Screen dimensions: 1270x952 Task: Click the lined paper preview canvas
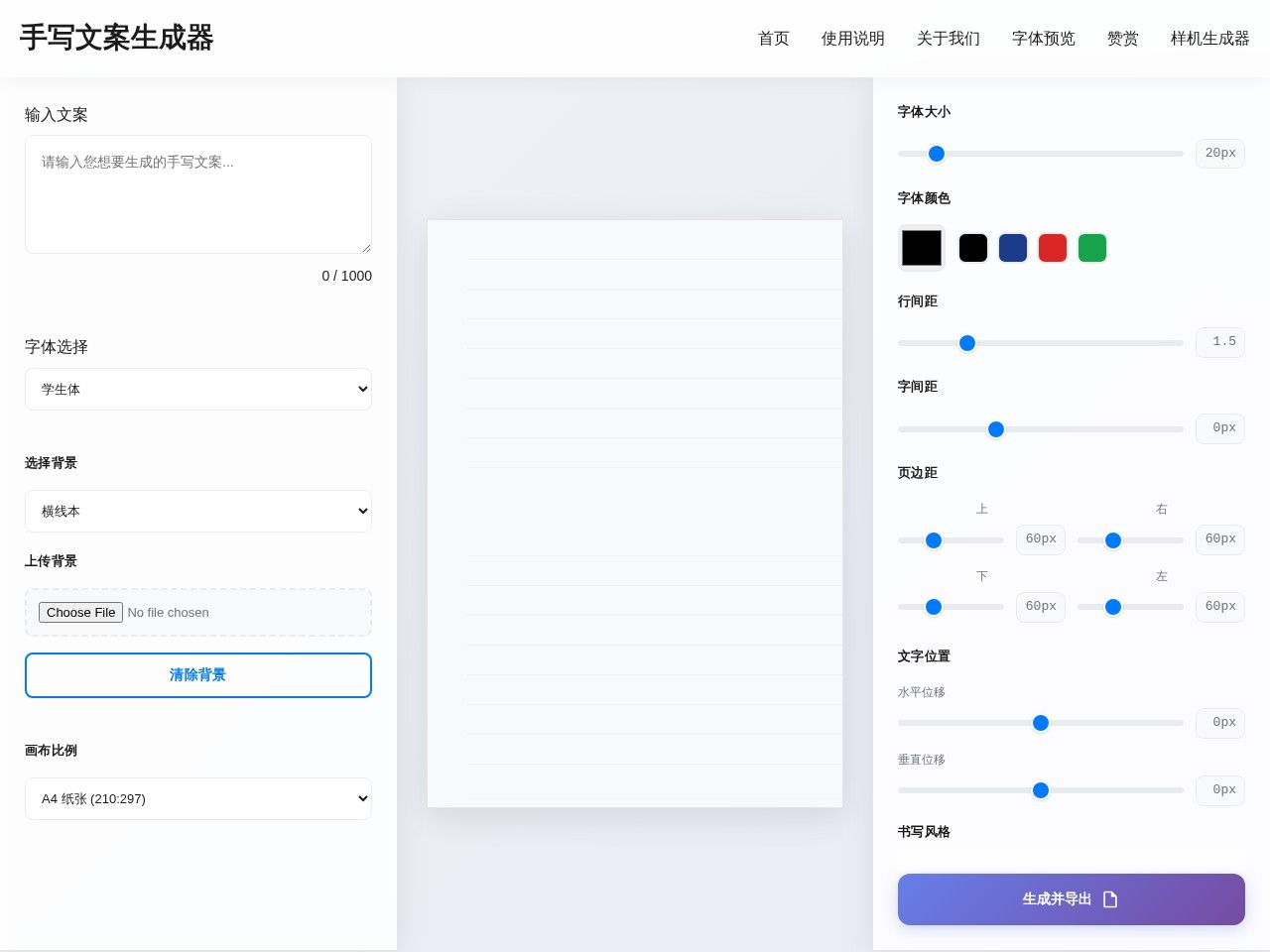pos(635,514)
